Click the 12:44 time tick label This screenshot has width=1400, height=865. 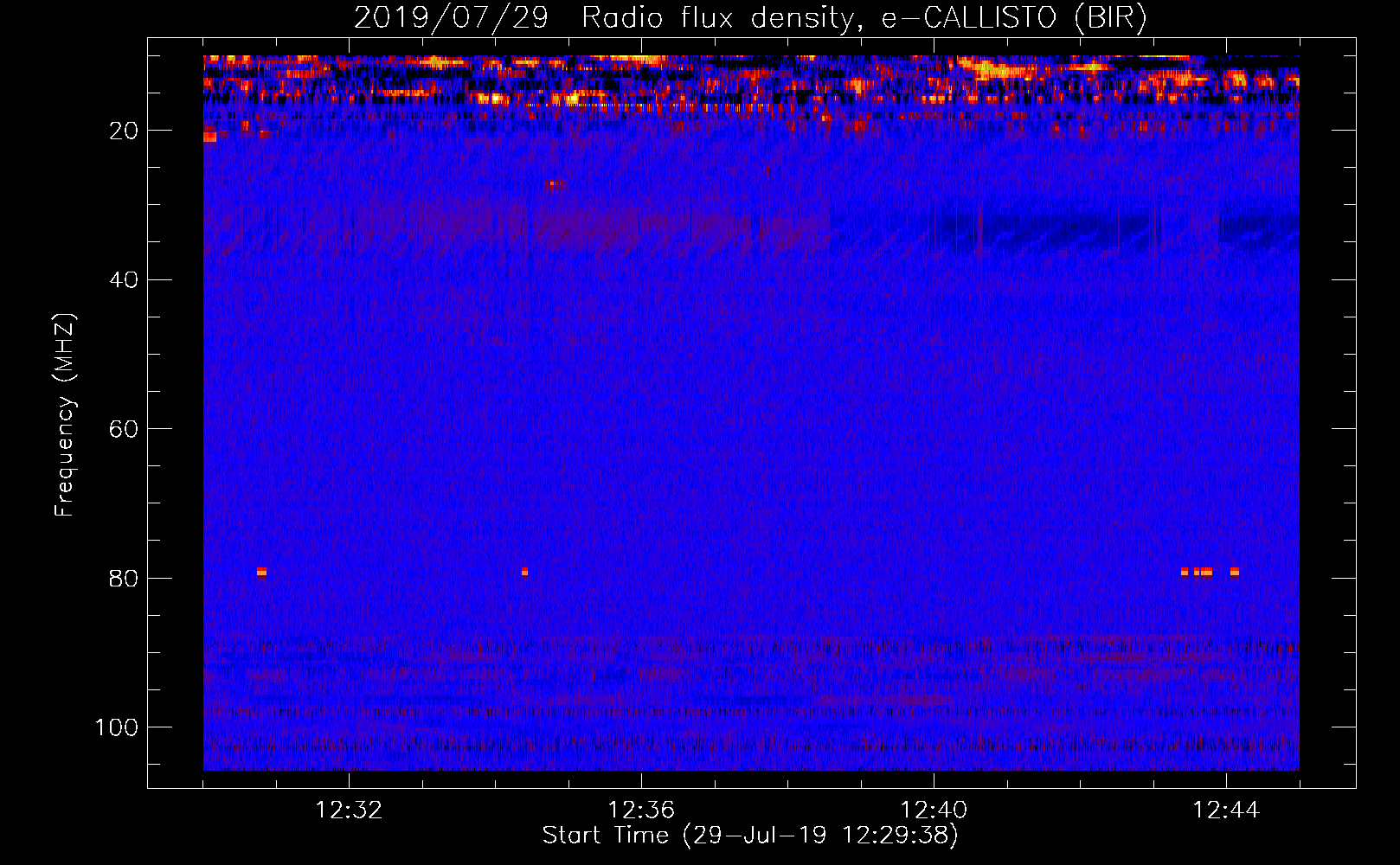[x=1226, y=811]
